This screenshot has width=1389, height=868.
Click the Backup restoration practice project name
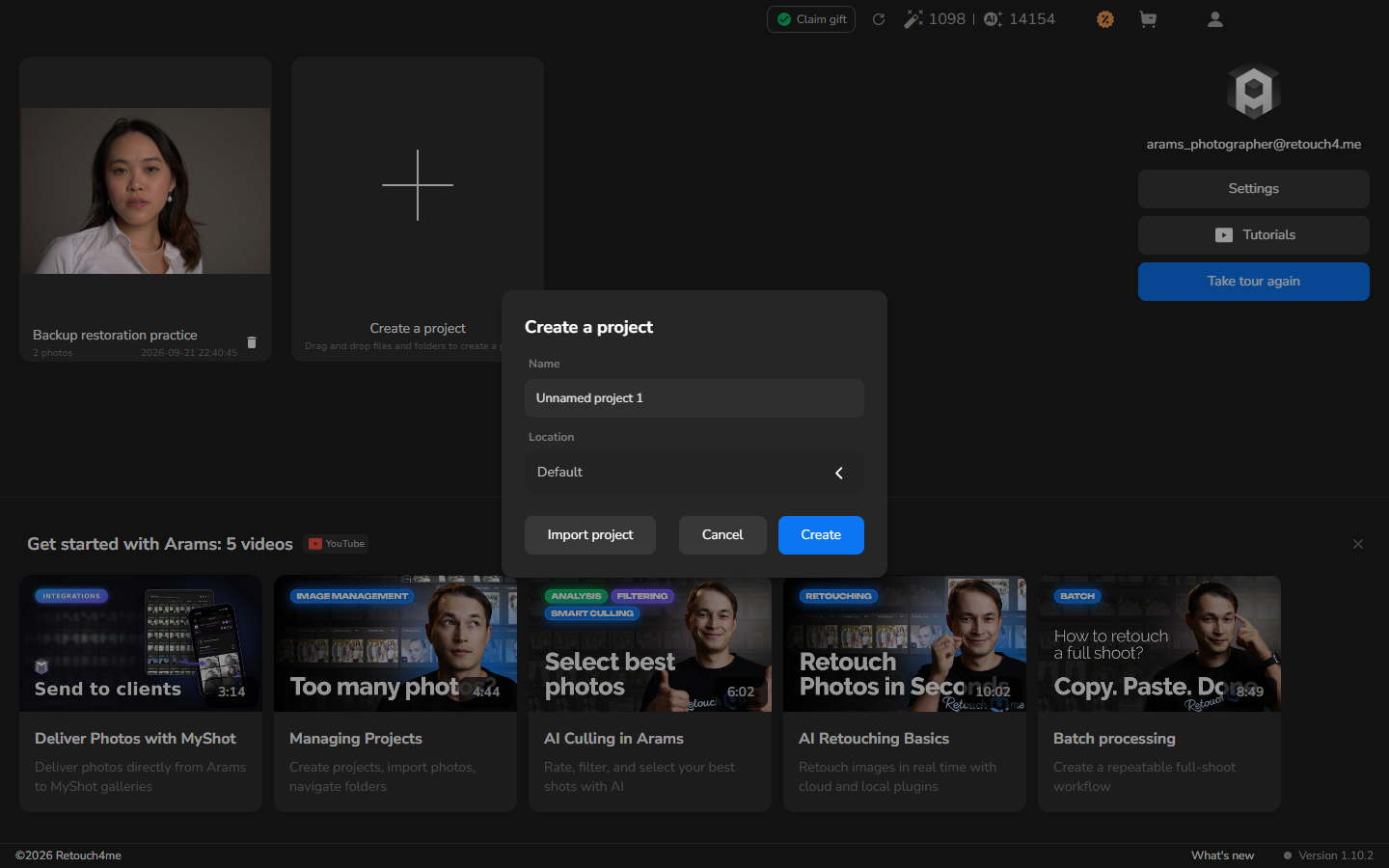click(x=115, y=335)
